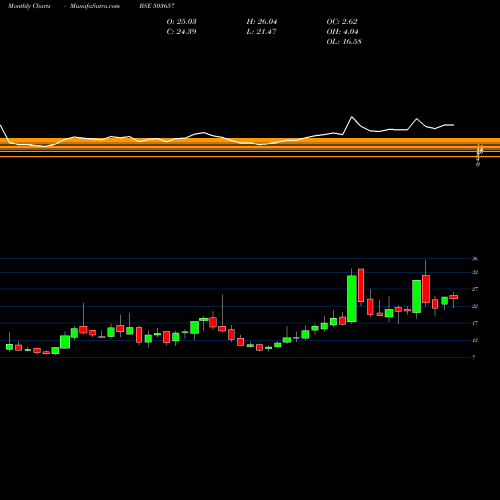This screenshot has height=500, width=500.
Task: Click the price axis label 27
Action: point(475,289)
